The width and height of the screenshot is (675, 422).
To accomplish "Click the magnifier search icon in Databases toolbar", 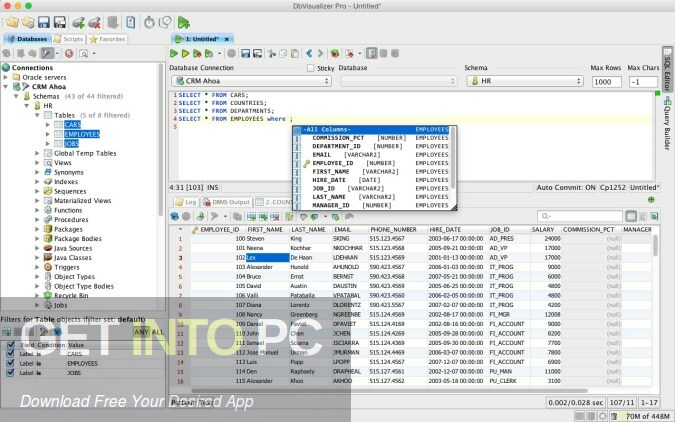I will click(x=84, y=53).
